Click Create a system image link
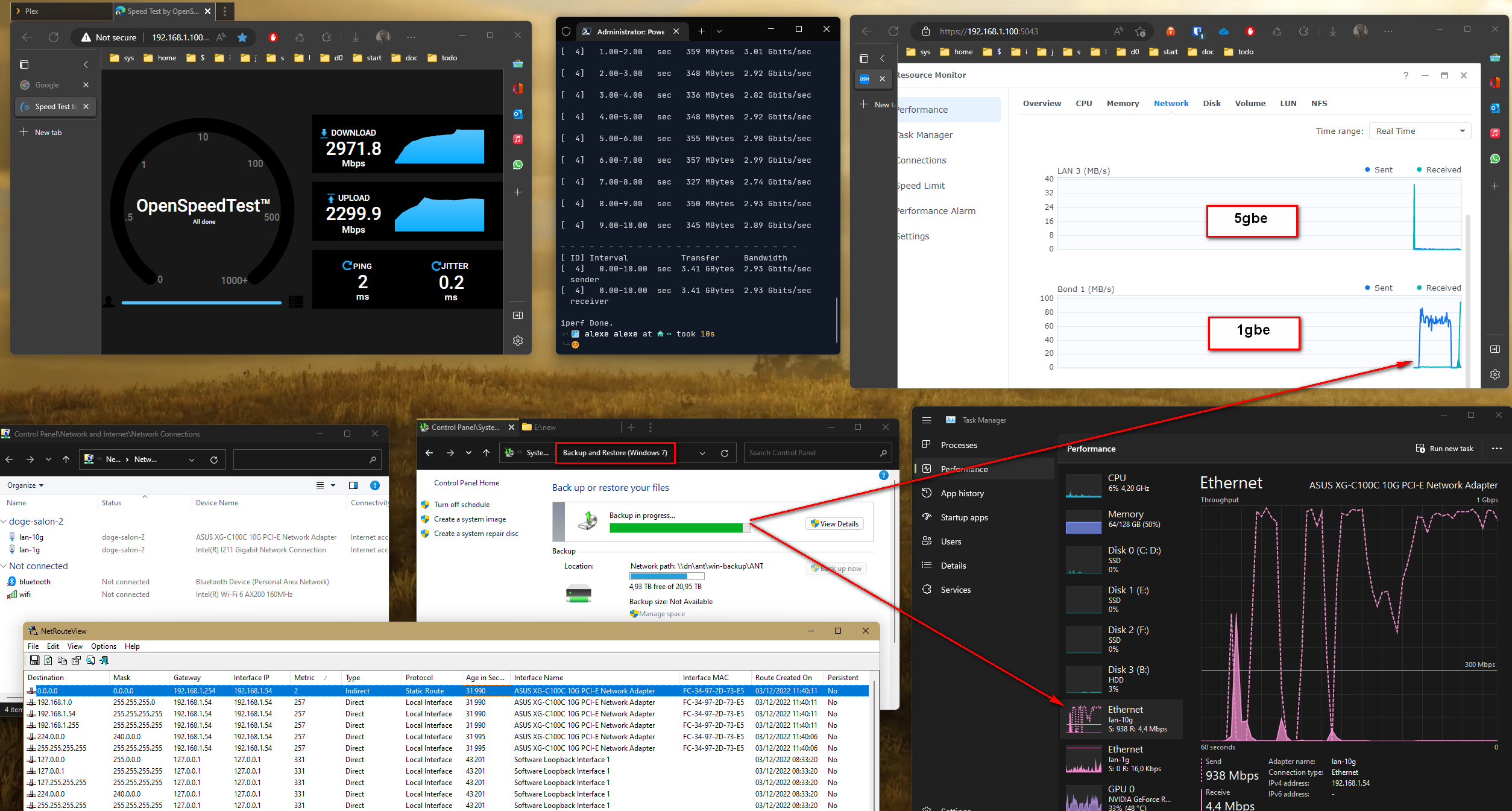The image size is (1512, 811). pyautogui.click(x=470, y=519)
